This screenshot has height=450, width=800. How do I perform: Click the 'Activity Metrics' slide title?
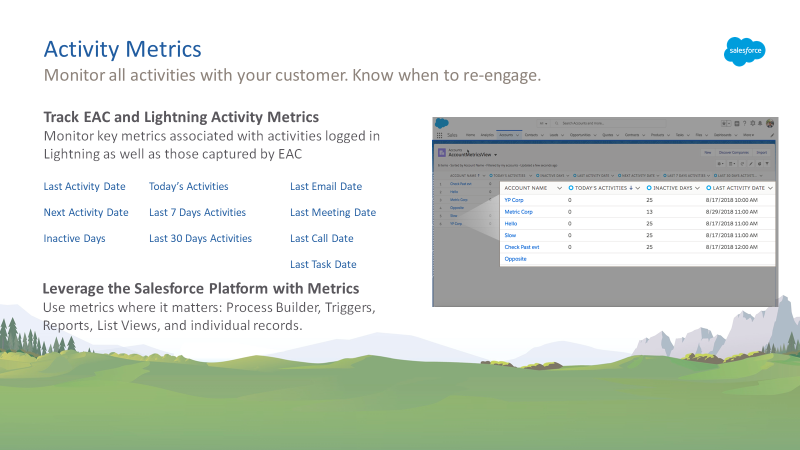(x=122, y=49)
